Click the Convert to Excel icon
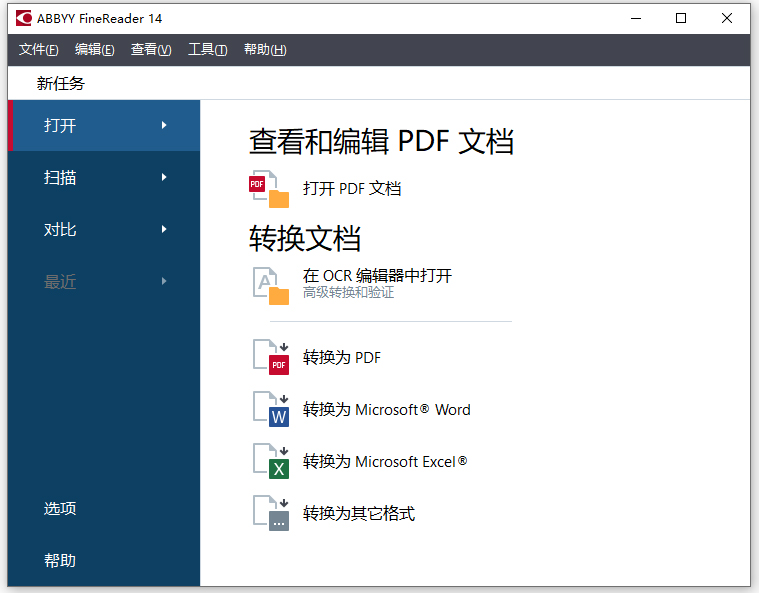Viewport: 759px width, 593px height. click(271, 461)
